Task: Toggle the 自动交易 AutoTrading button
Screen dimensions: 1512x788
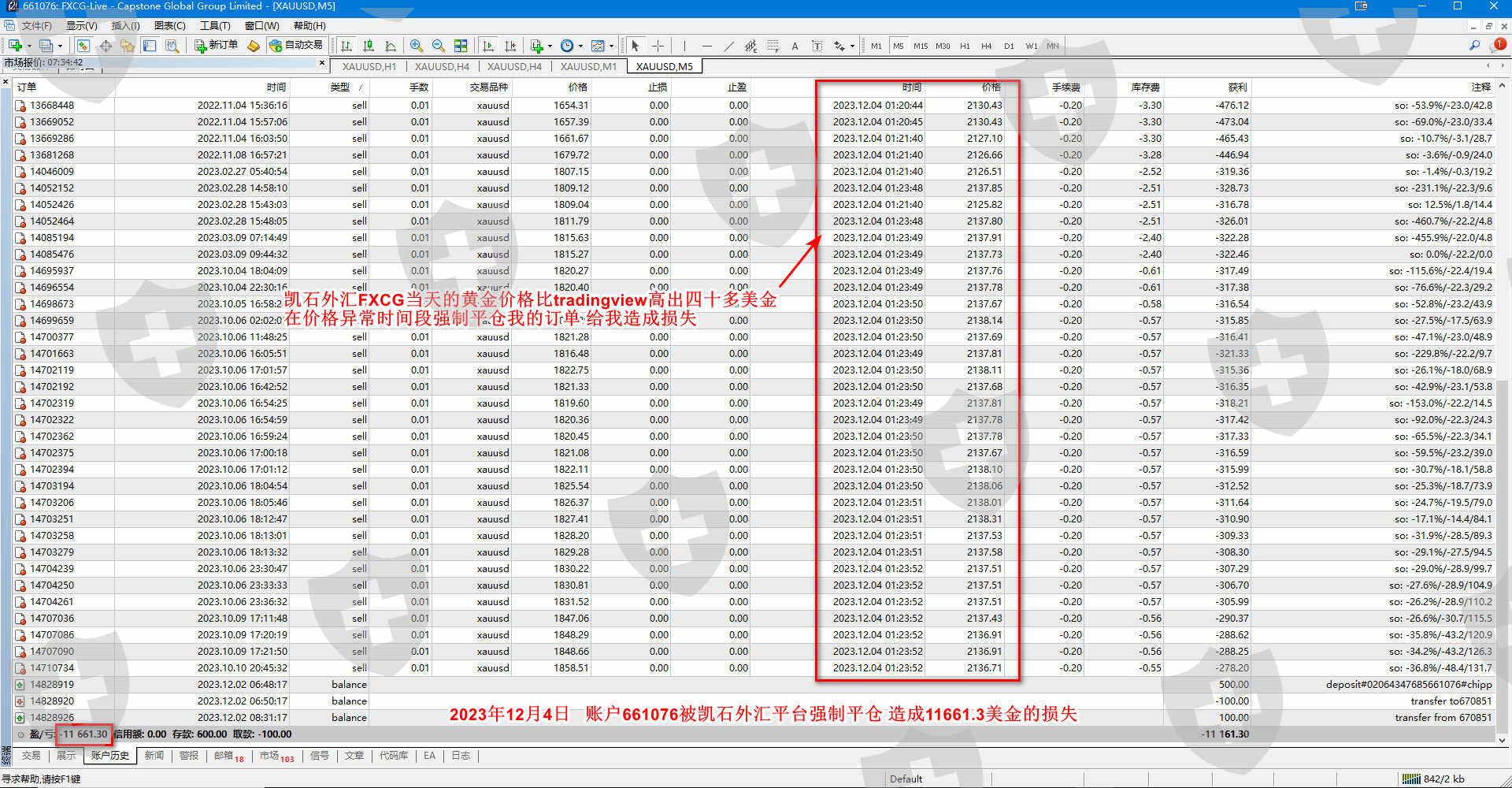Action: click(296, 46)
